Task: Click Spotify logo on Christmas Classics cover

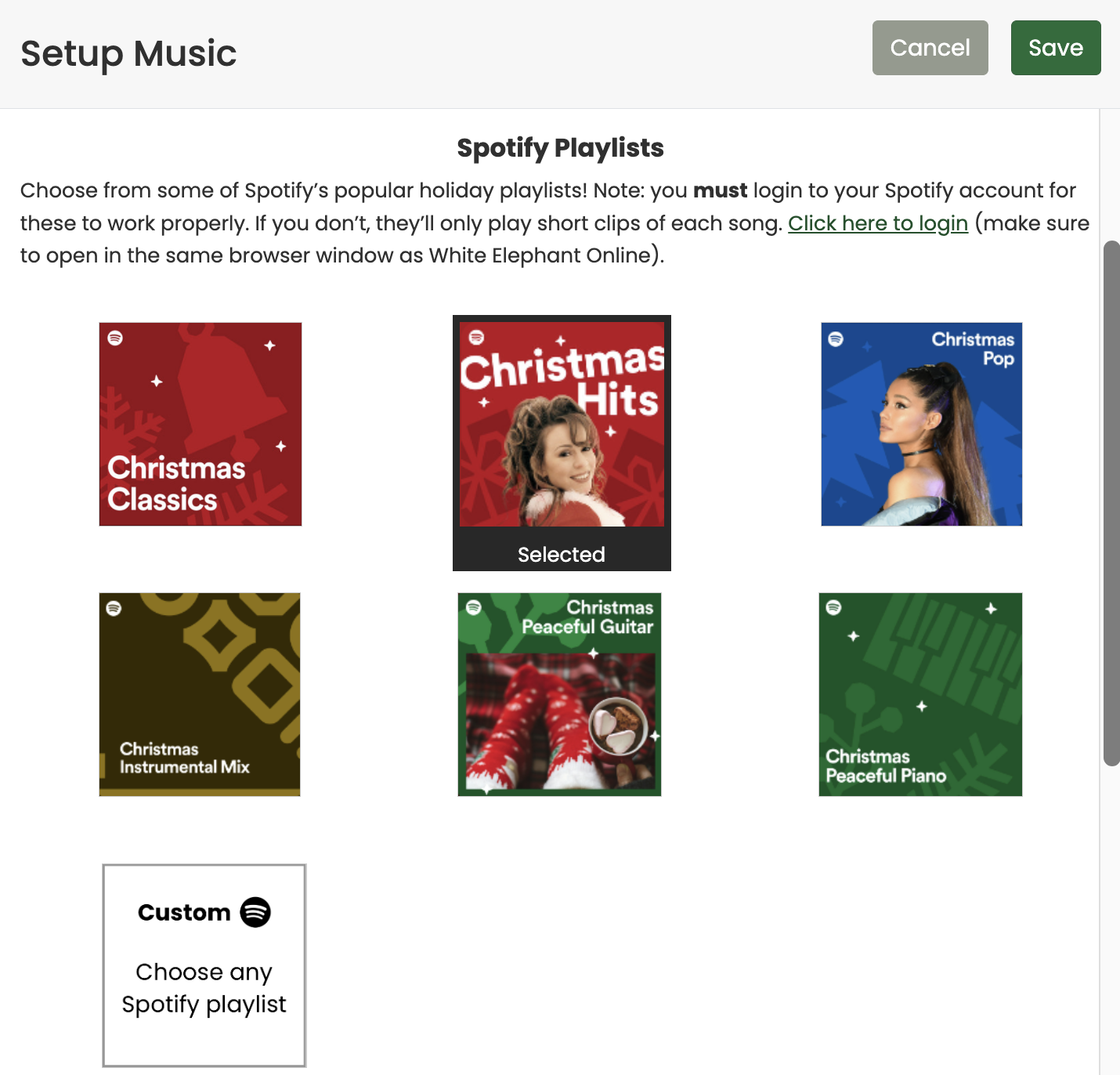Action: point(115,338)
